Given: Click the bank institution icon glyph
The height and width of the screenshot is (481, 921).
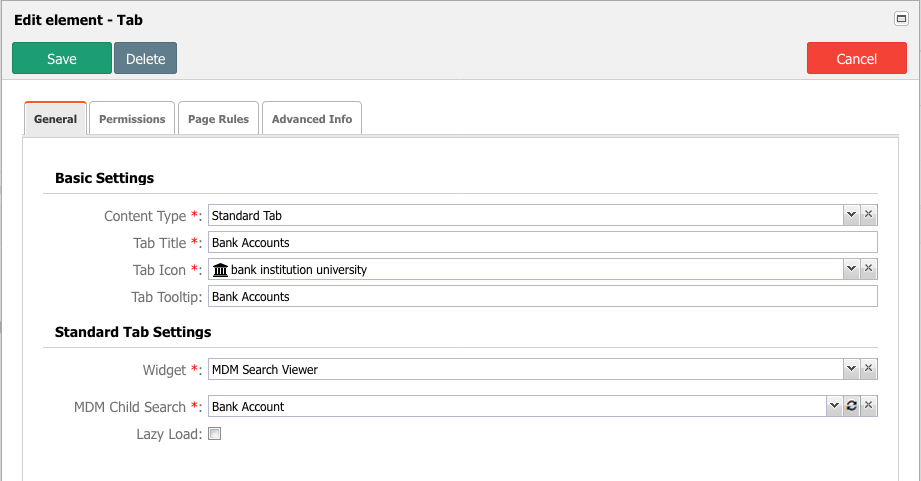Looking at the screenshot, I should point(220,270).
